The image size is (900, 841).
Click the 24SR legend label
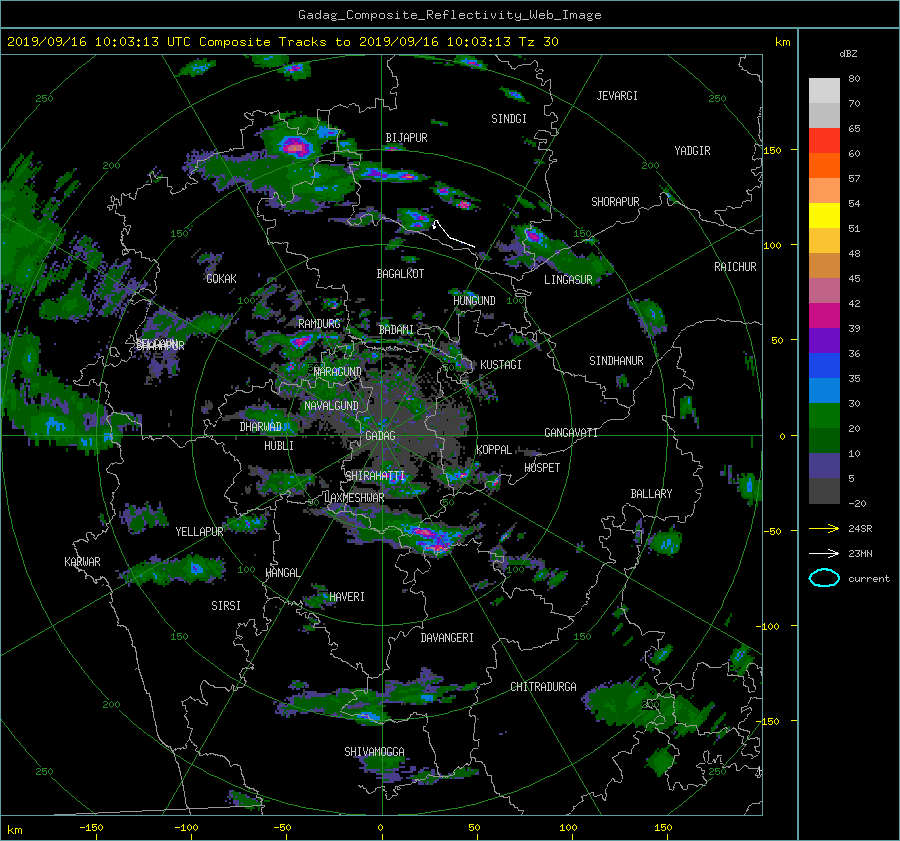860,528
